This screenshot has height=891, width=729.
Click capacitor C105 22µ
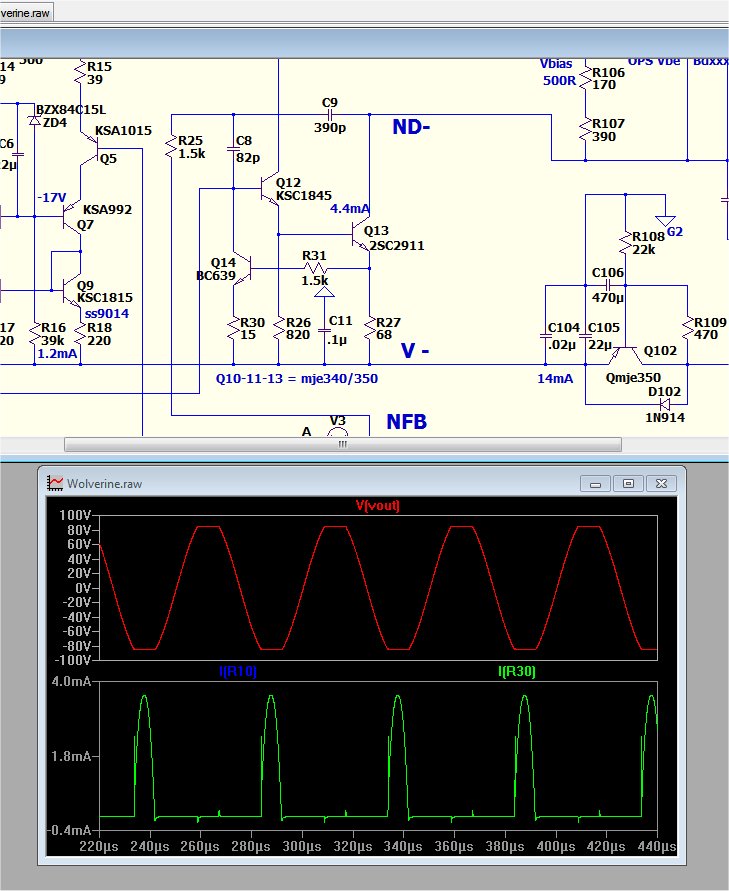click(585, 336)
